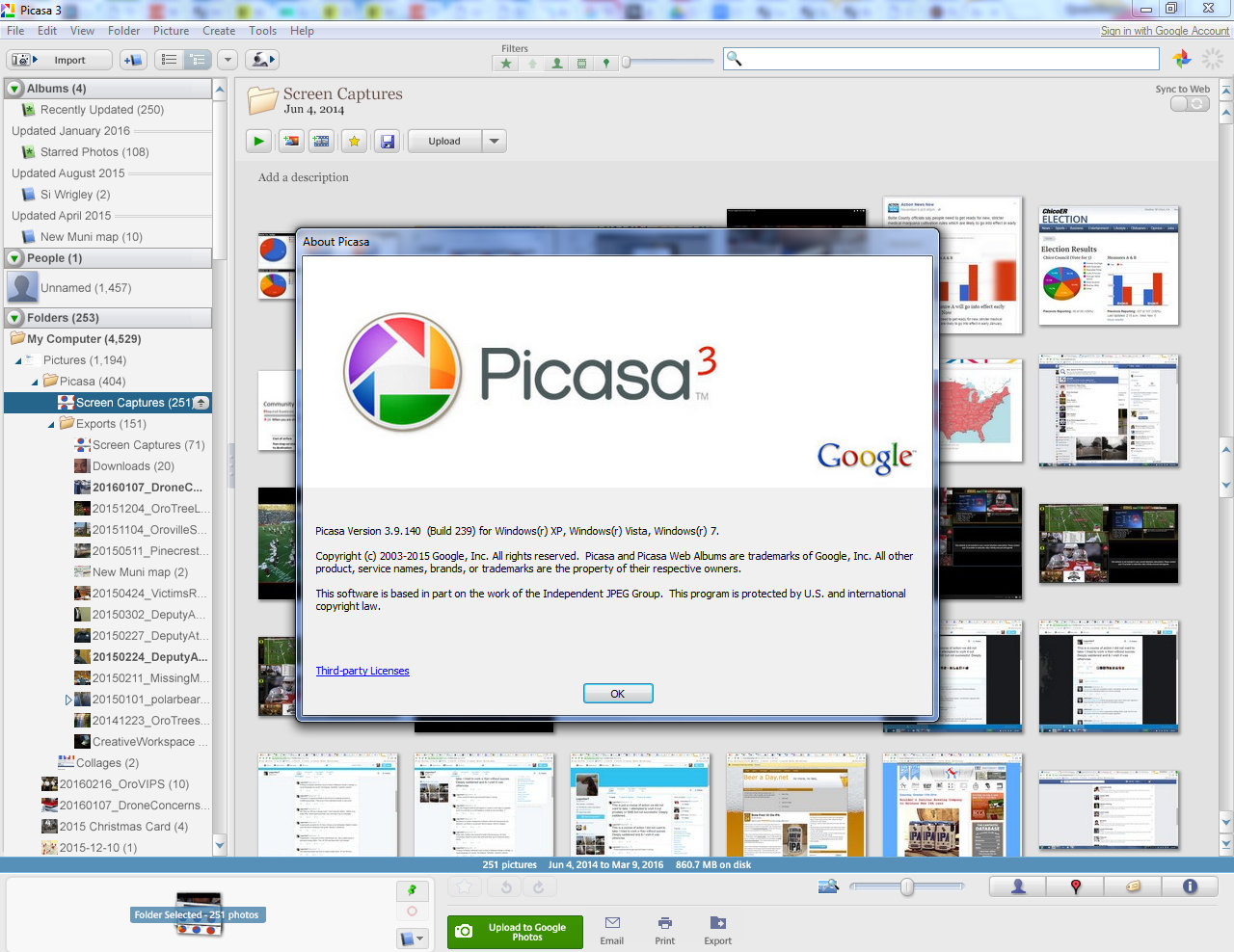
Task: Toggle the uploaded photos filter arrow
Action: 531,64
